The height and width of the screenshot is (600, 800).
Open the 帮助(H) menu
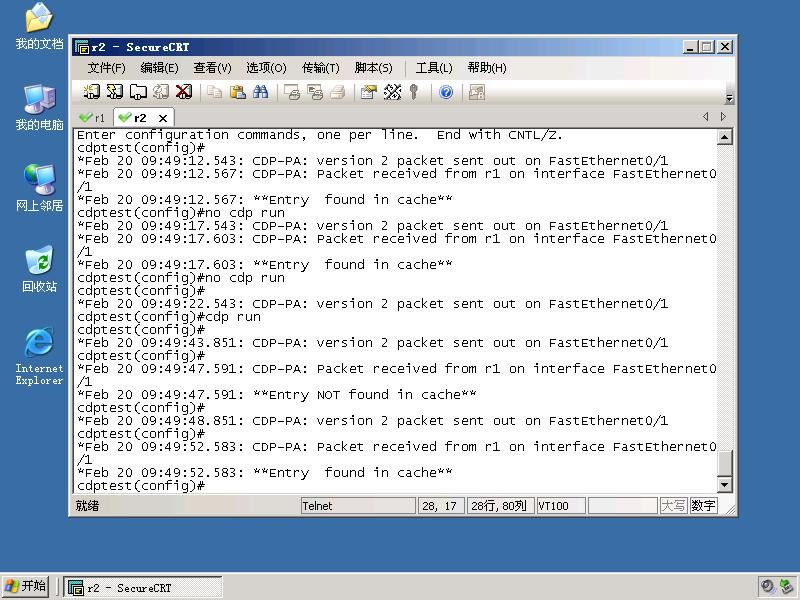[487, 68]
